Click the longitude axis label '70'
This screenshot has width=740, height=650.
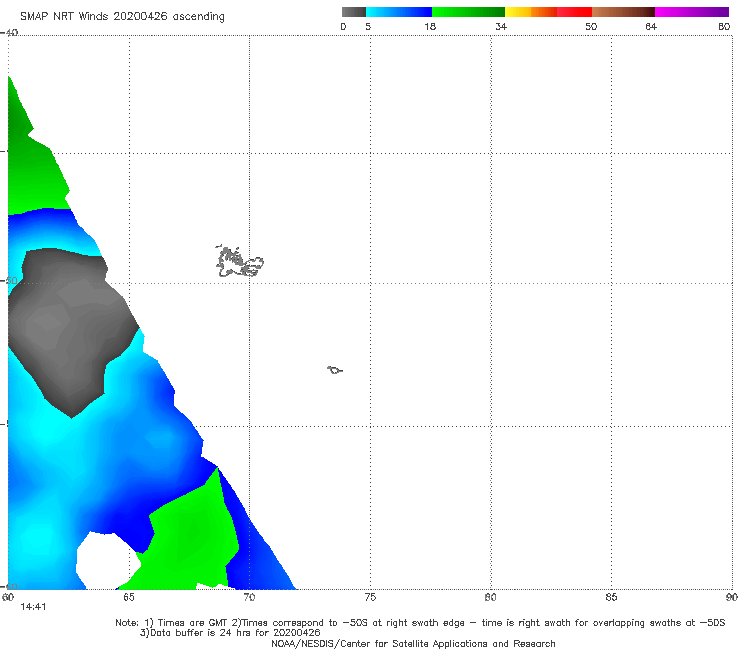249,597
